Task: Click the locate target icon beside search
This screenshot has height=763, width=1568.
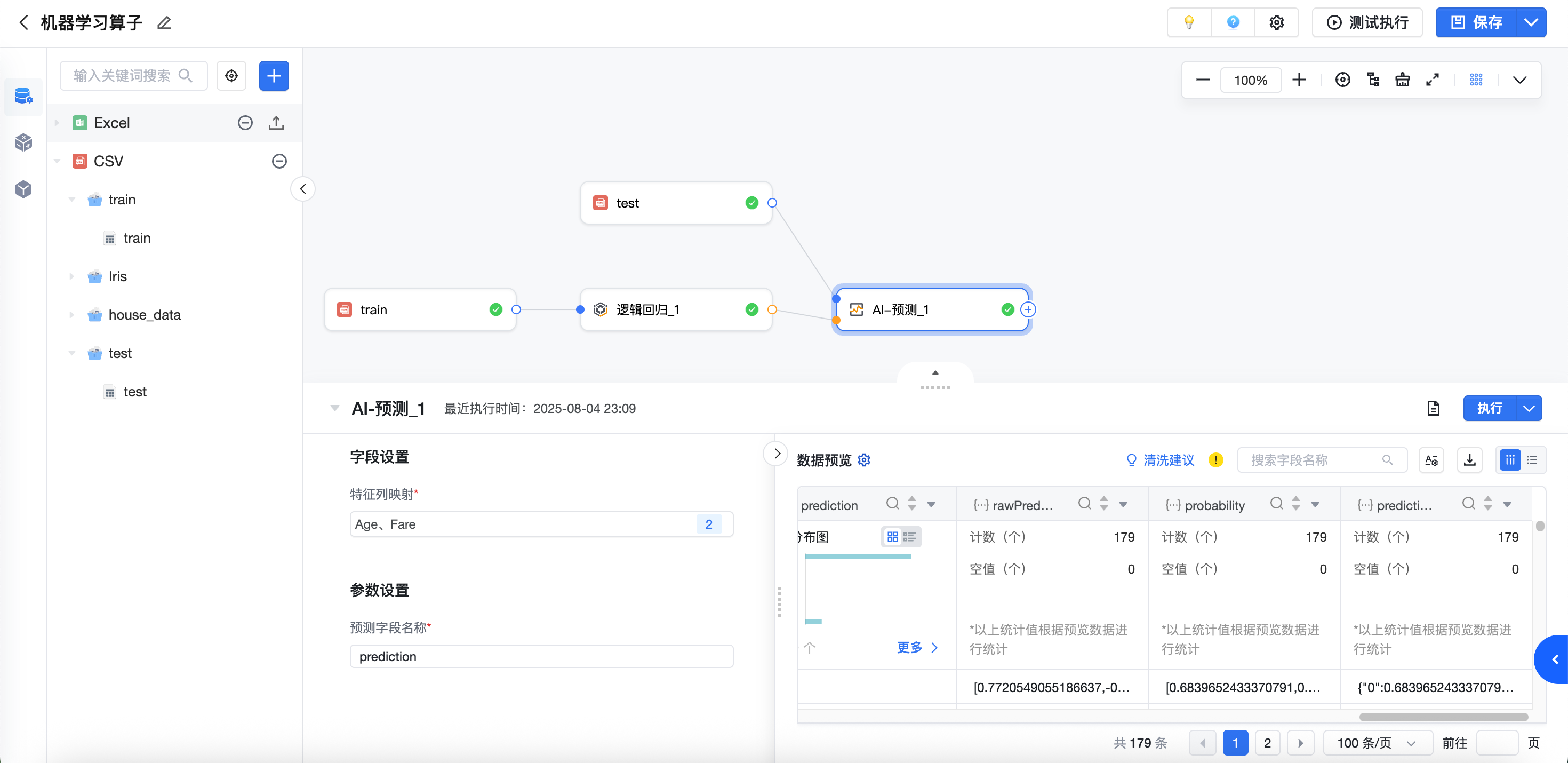Action: pyautogui.click(x=231, y=76)
